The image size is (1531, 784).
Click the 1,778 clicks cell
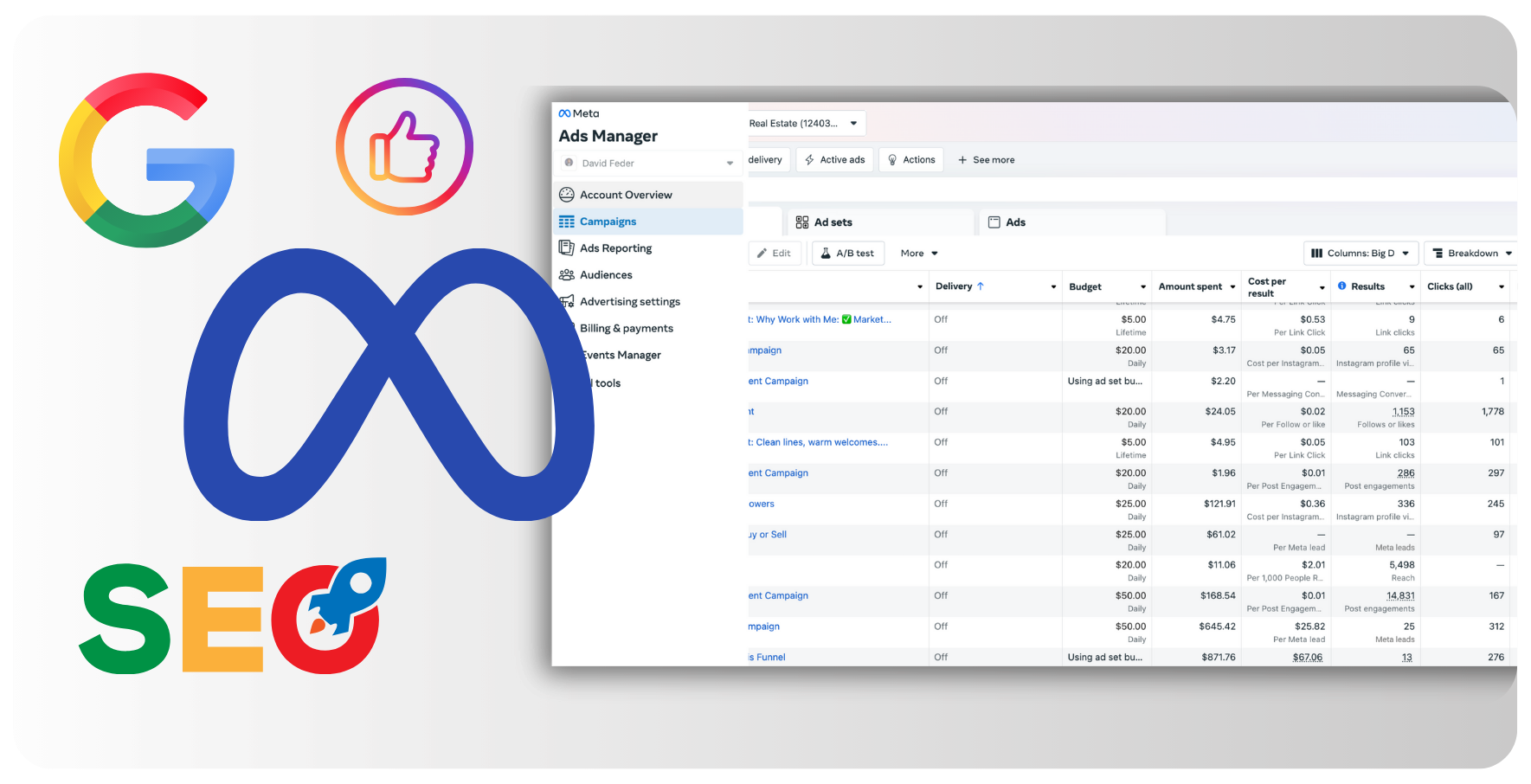pyautogui.click(x=1493, y=412)
